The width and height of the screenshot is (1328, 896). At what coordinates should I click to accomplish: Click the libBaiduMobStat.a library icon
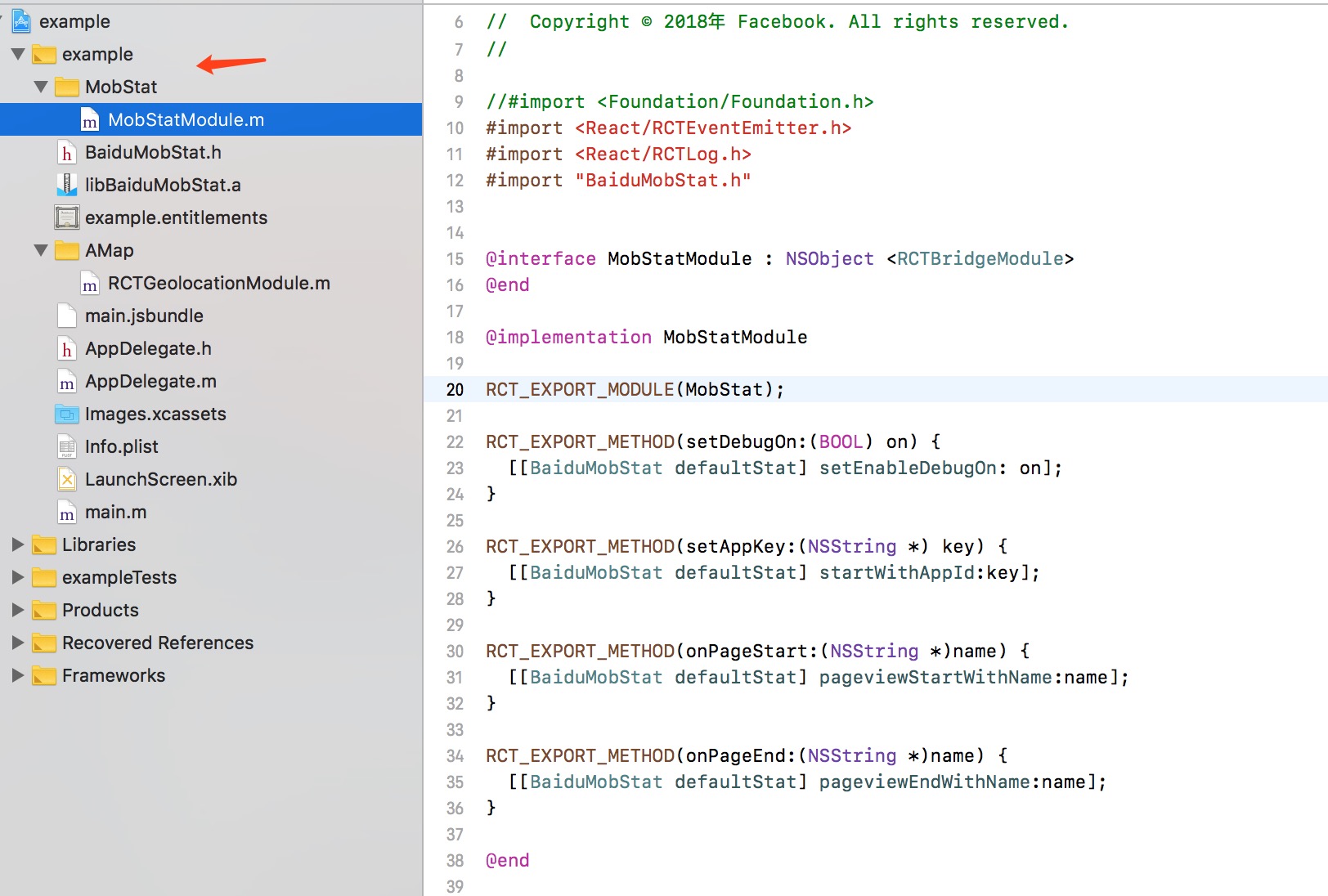point(67,185)
